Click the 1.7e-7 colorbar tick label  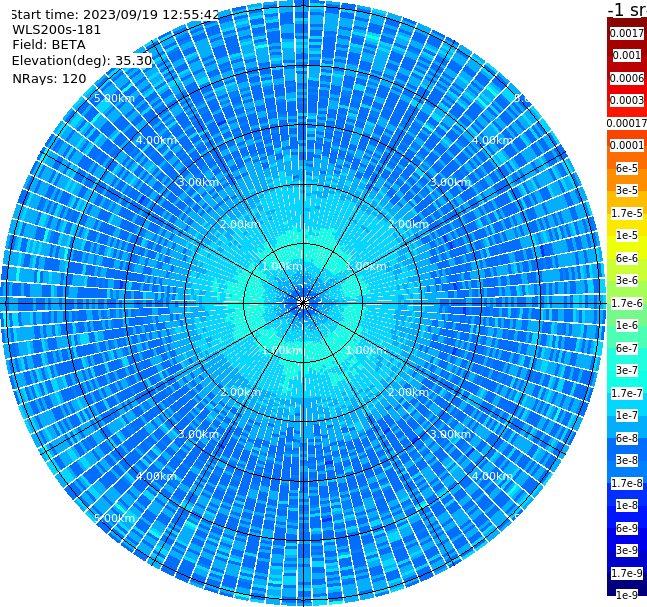tap(627, 393)
